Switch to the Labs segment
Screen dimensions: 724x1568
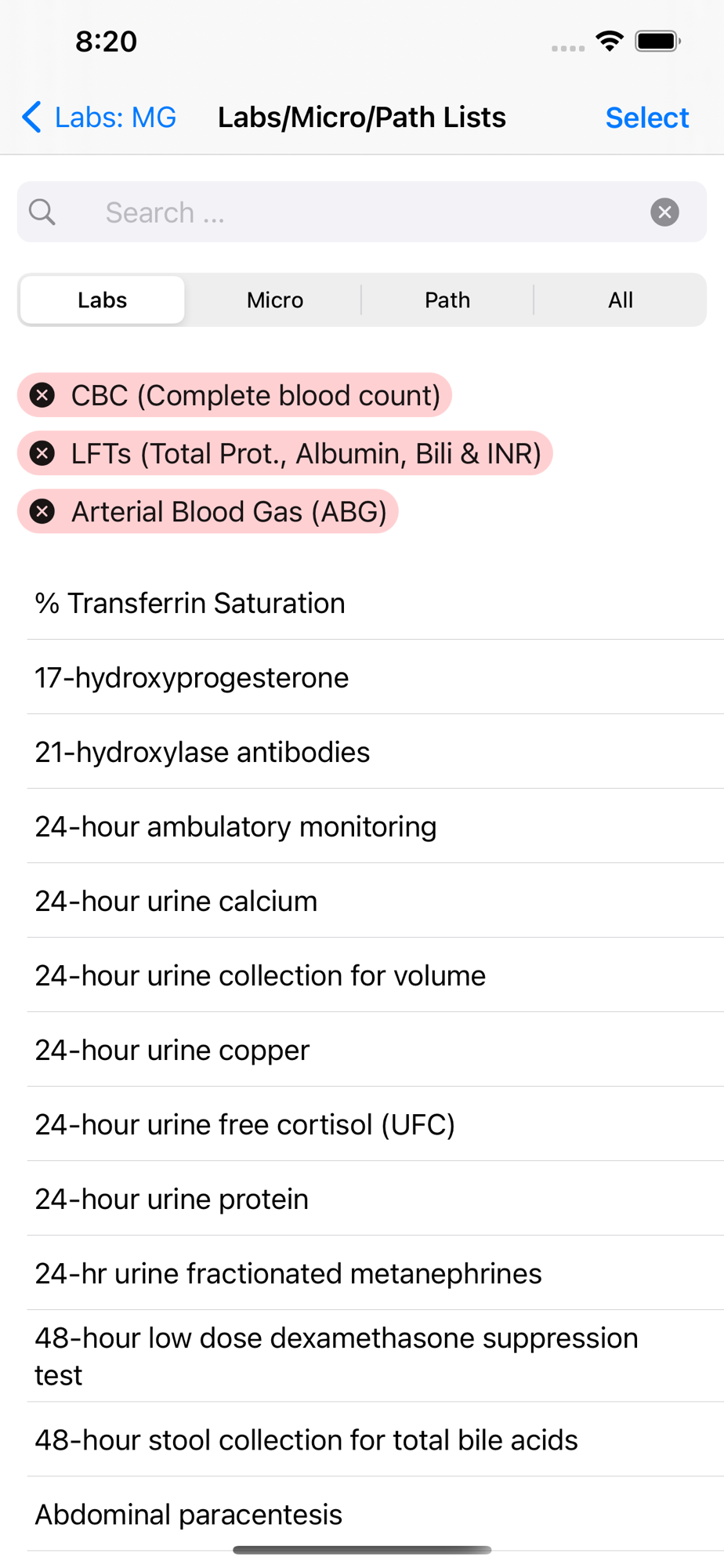103,299
